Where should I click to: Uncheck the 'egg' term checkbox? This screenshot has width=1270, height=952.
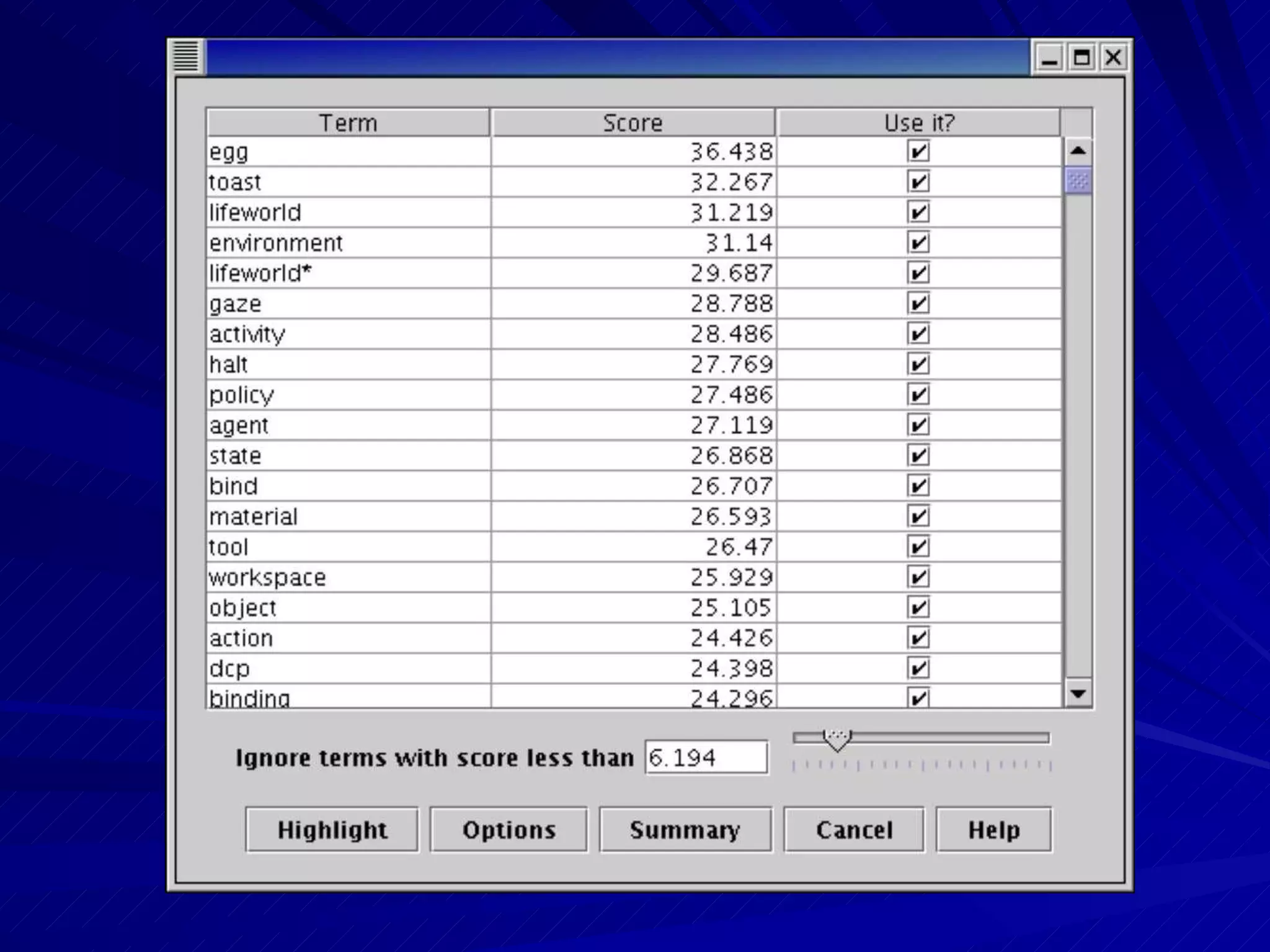918,151
